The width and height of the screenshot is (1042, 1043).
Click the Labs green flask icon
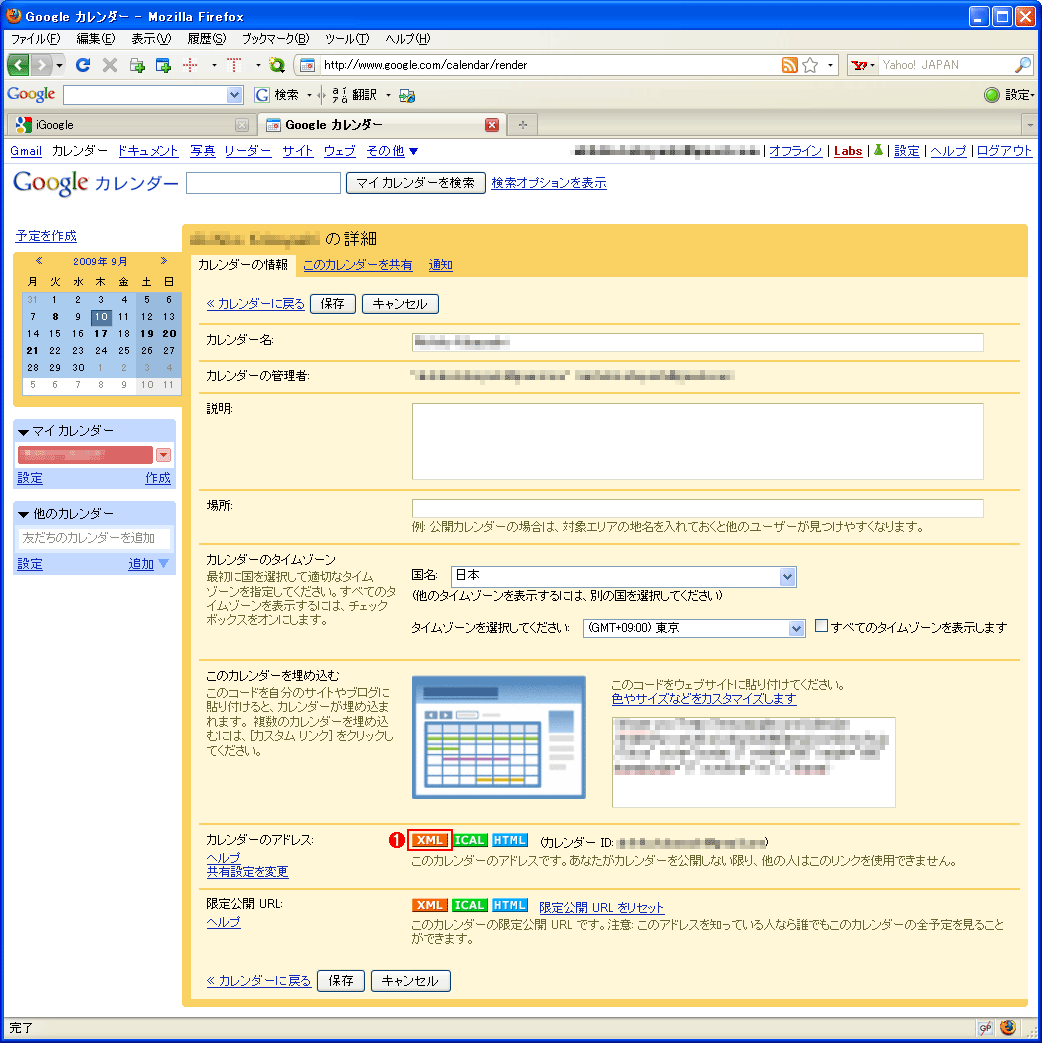(878, 150)
